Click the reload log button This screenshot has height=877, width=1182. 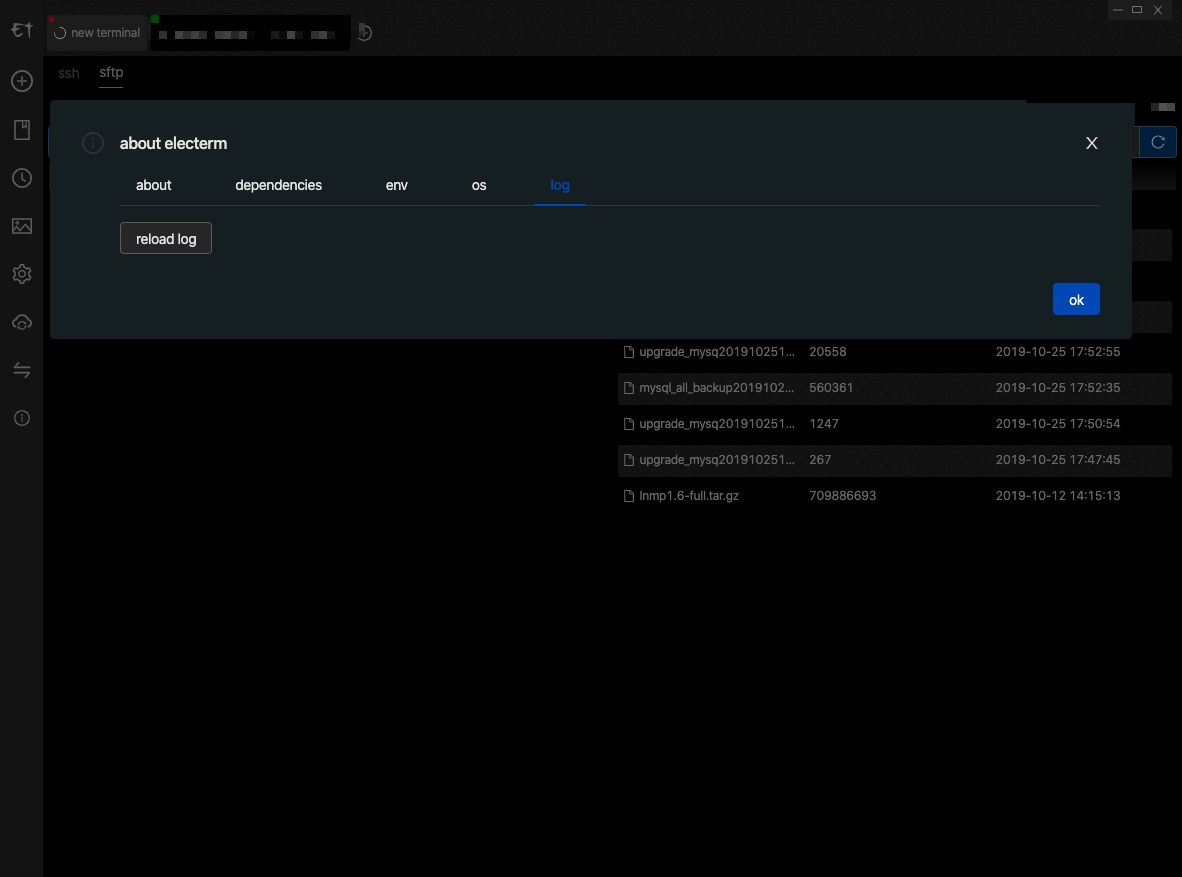166,238
